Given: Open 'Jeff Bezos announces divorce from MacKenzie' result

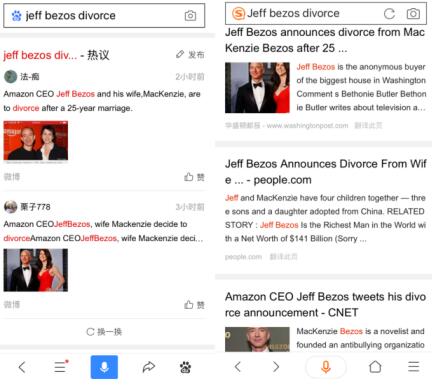Looking at the screenshot, I should (x=325, y=40).
